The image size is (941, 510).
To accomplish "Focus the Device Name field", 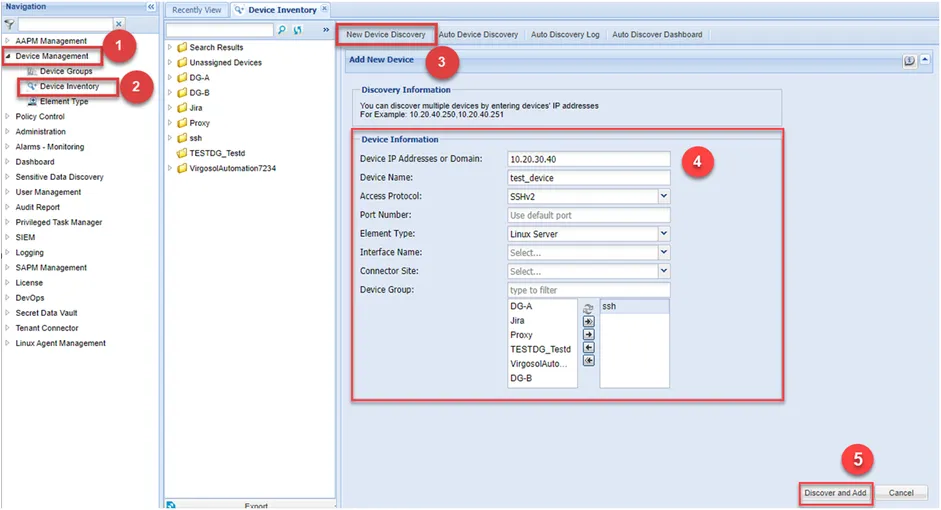I will [588, 178].
